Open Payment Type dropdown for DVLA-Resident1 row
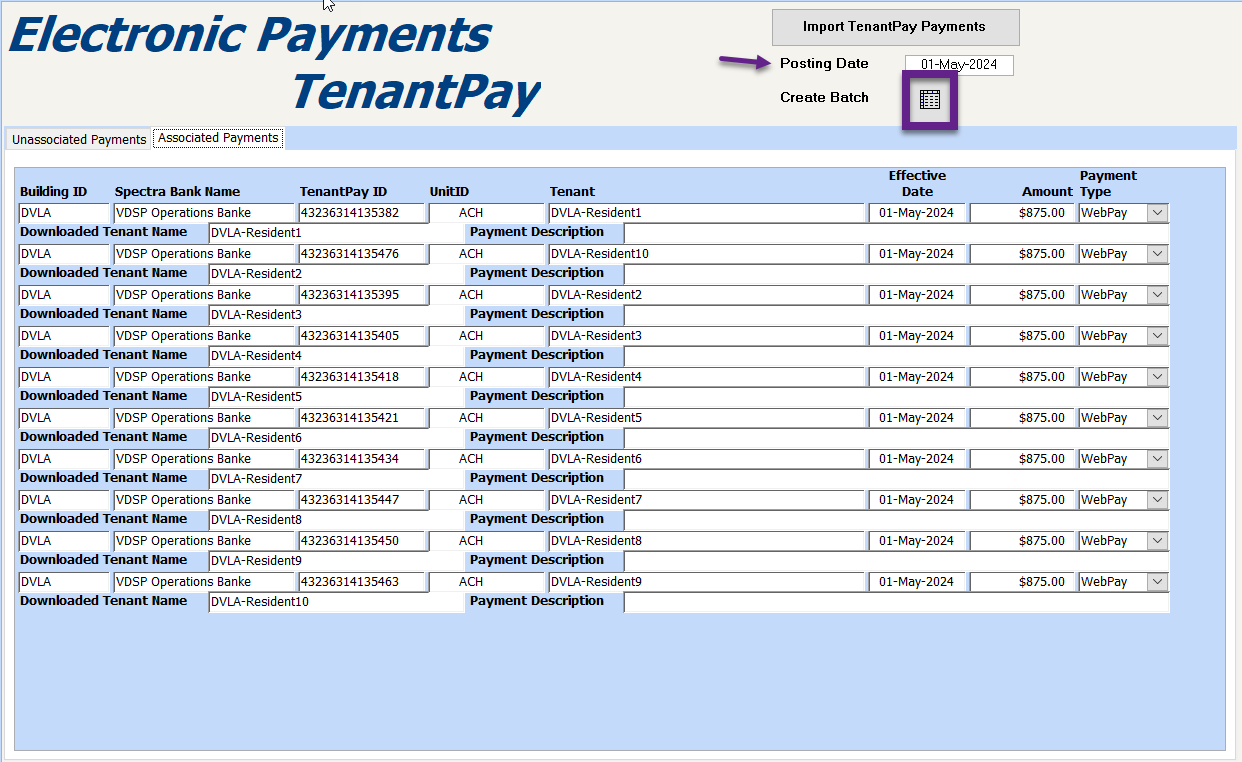 pyautogui.click(x=1157, y=213)
